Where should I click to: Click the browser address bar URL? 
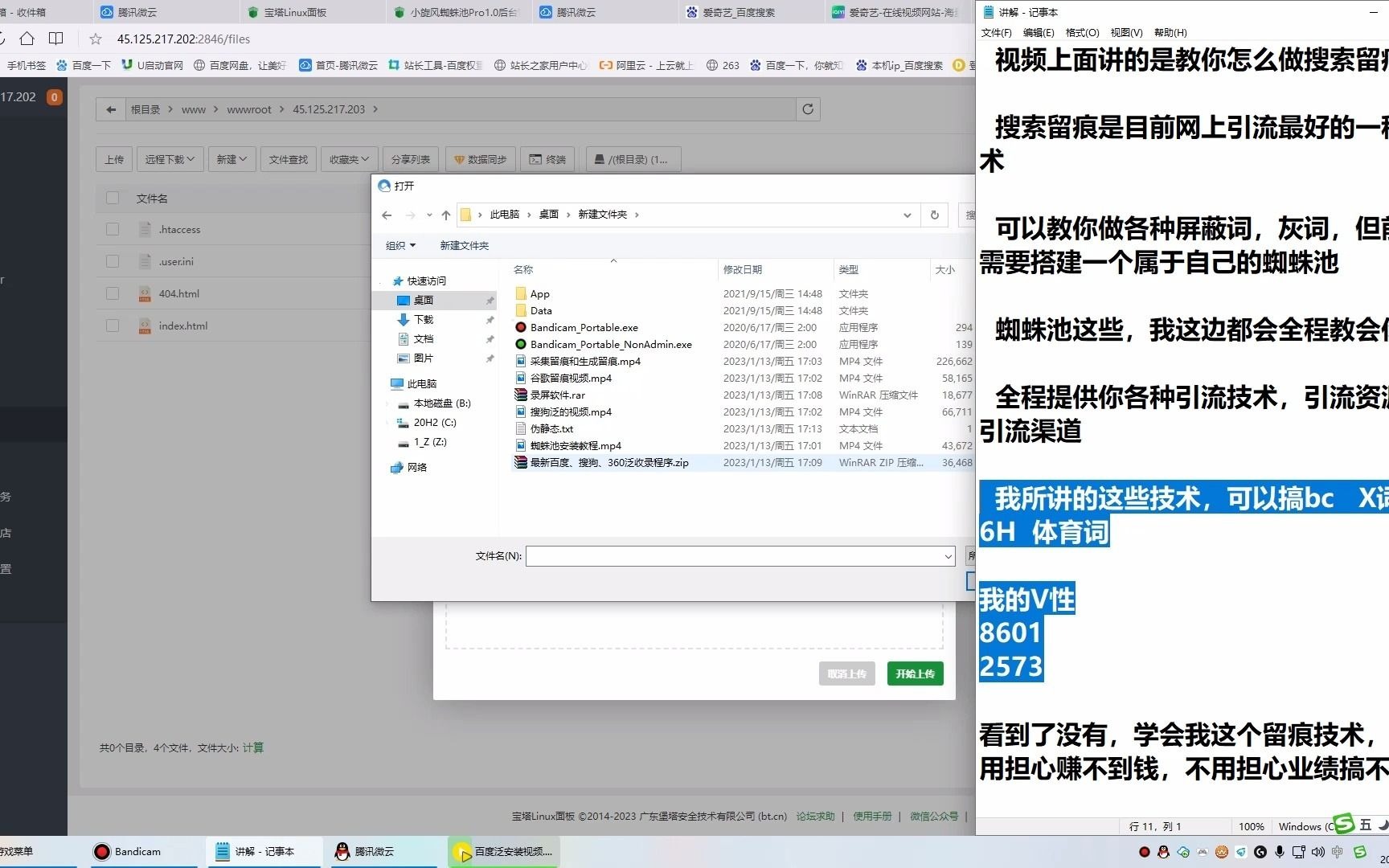coord(183,39)
